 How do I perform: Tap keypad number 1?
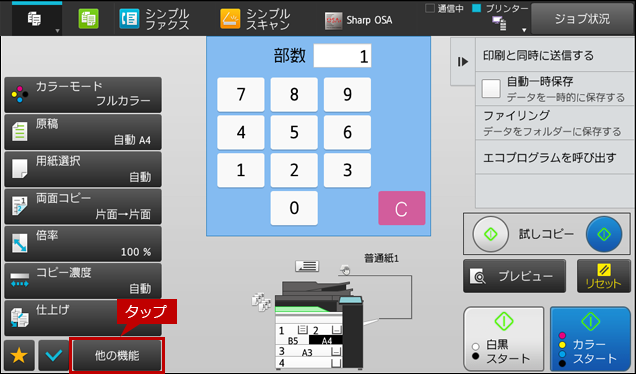coord(241,170)
